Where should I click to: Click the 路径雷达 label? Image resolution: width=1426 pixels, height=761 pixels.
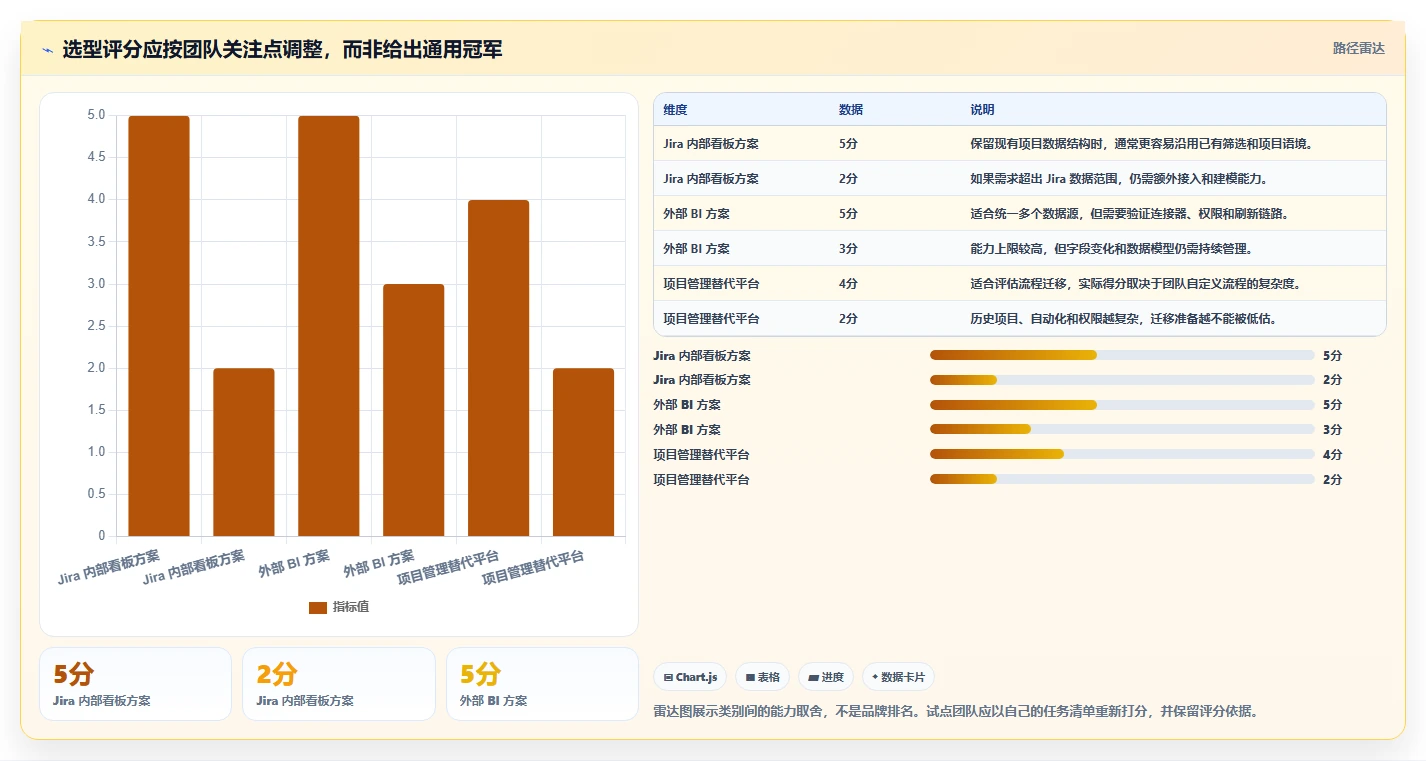tap(1358, 48)
